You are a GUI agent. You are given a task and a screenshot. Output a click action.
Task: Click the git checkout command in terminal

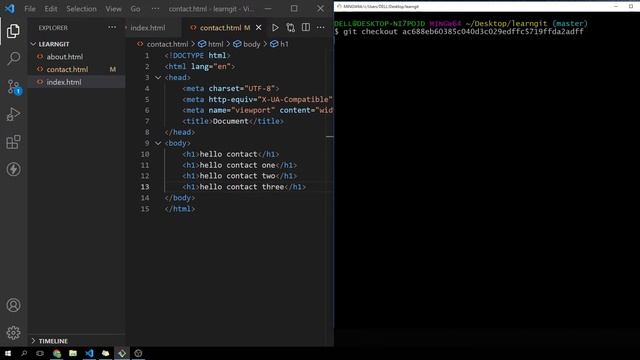click(x=463, y=31)
